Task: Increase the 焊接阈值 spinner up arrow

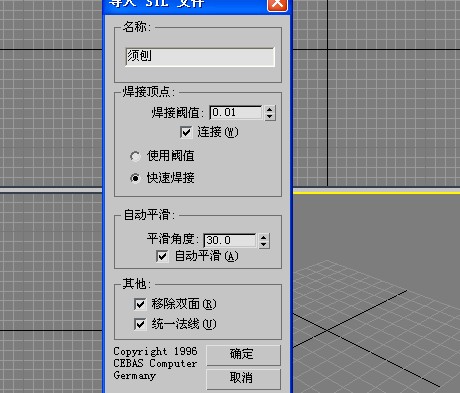Action: click(x=270, y=109)
